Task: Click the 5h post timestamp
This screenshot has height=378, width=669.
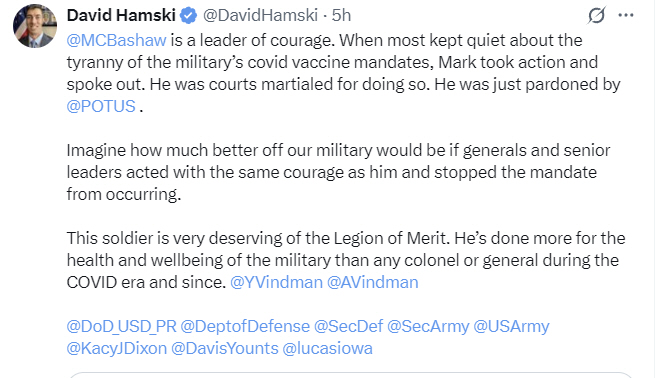Action: click(x=341, y=15)
